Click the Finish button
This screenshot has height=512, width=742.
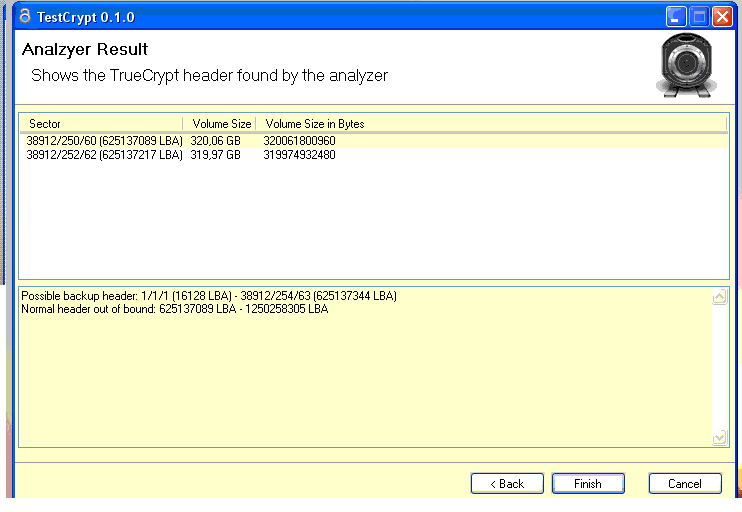pyautogui.click(x=588, y=483)
